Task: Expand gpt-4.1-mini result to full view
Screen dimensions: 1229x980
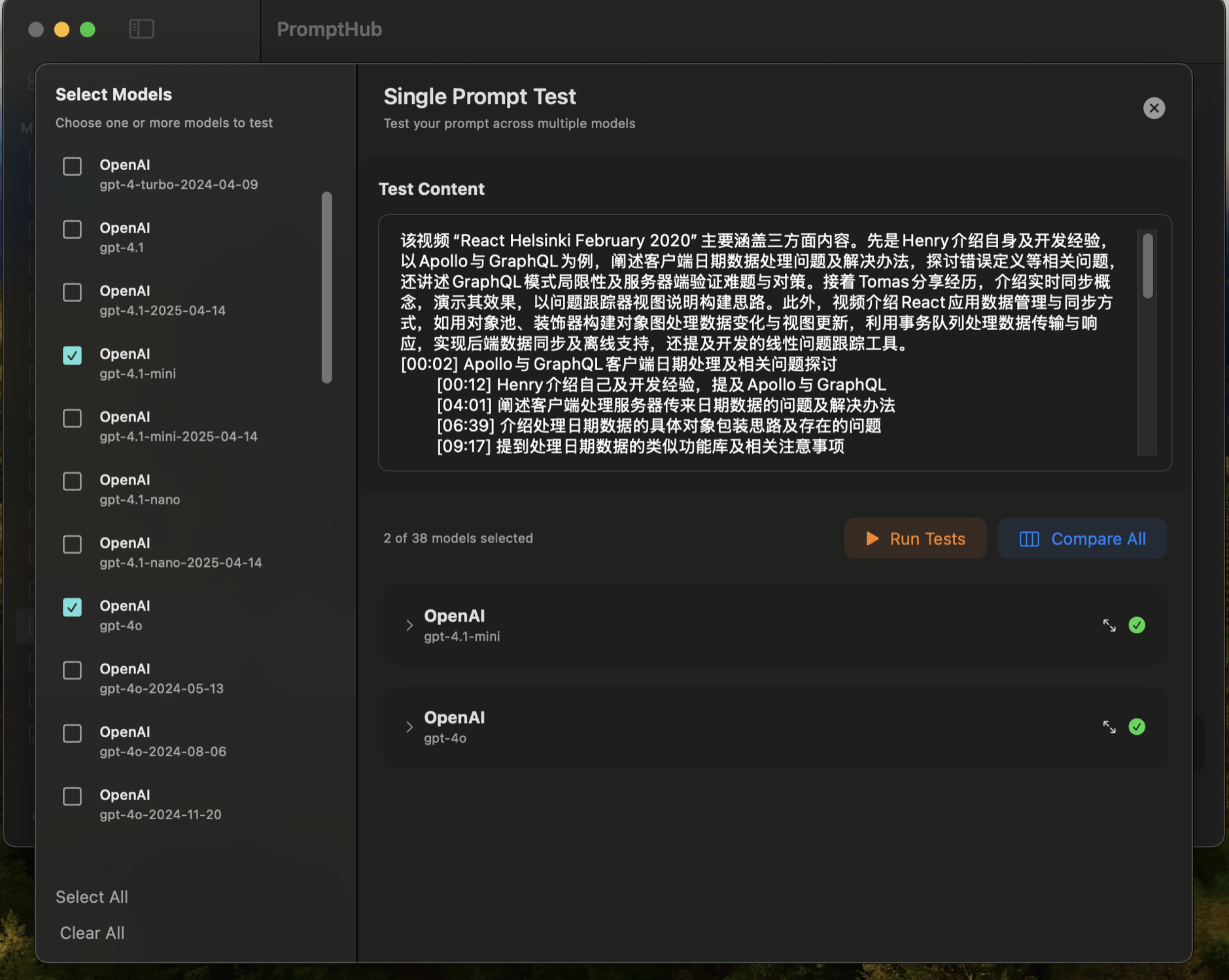Action: tap(1109, 626)
